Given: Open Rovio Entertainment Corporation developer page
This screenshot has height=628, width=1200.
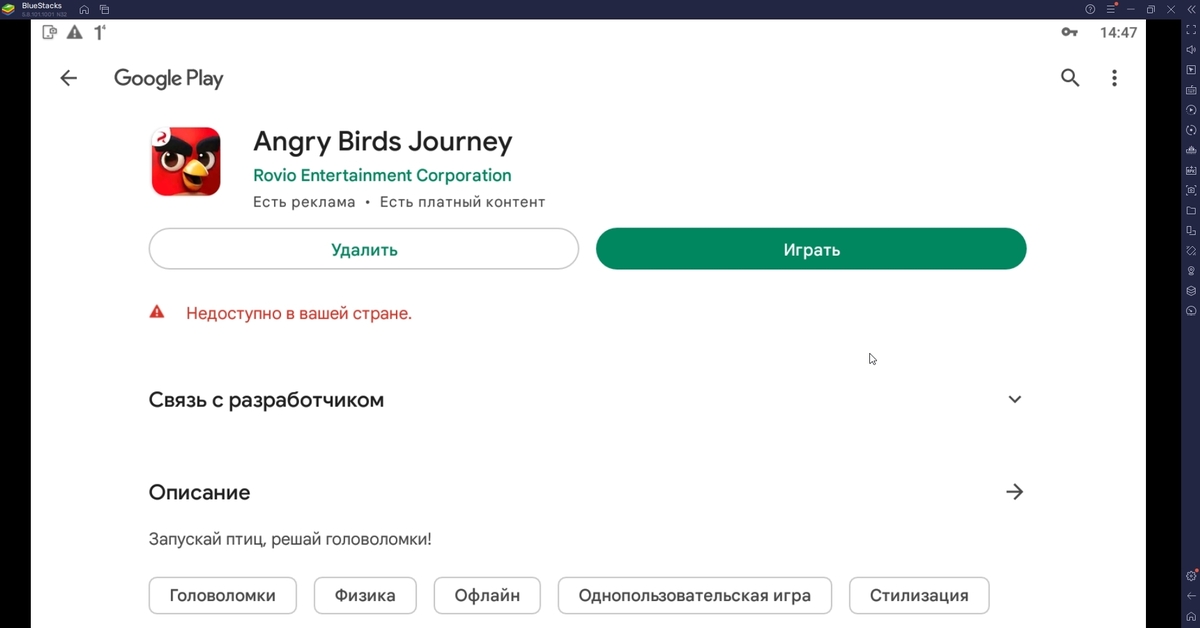Looking at the screenshot, I should [382, 175].
